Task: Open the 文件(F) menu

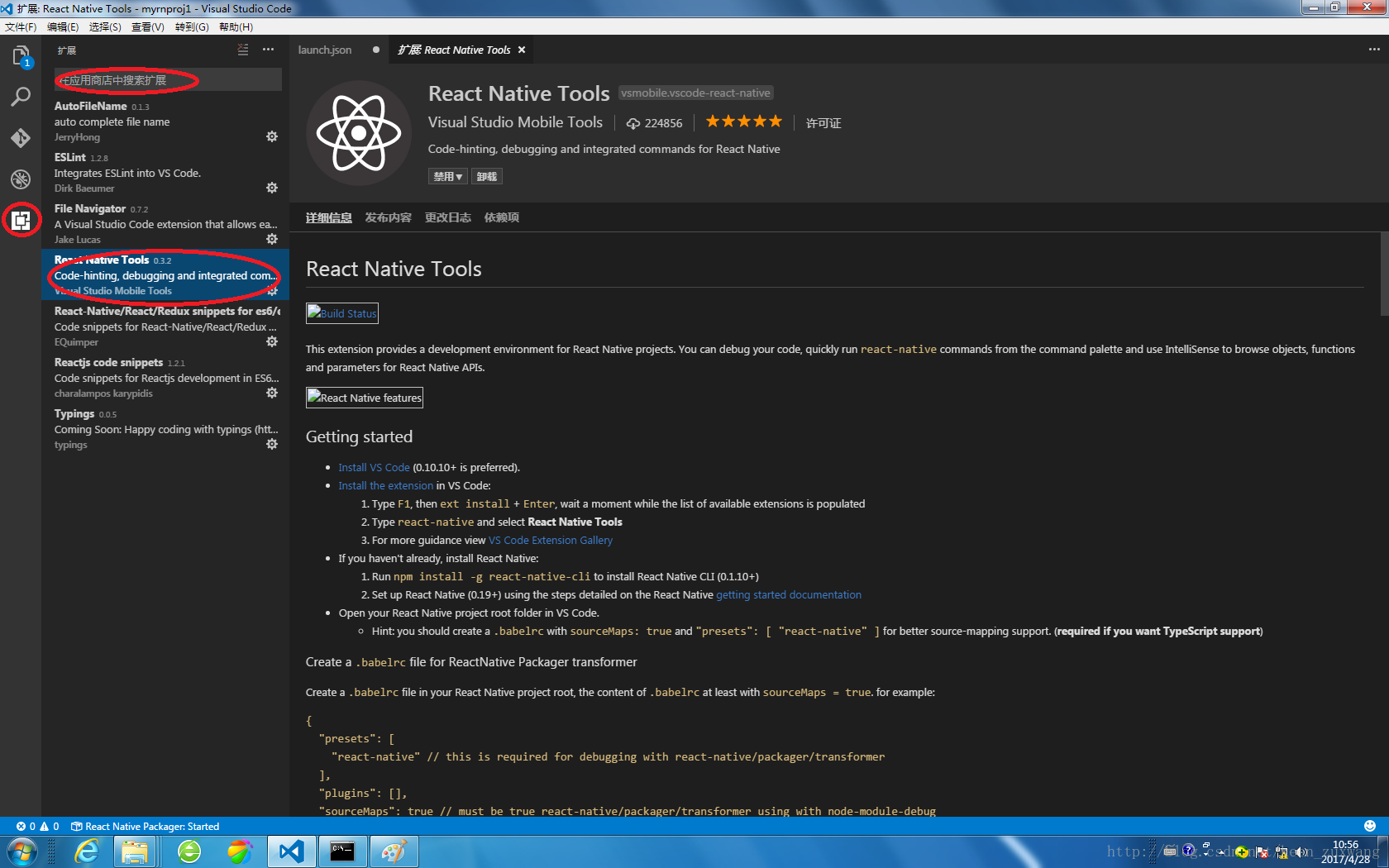Action: click(21, 26)
